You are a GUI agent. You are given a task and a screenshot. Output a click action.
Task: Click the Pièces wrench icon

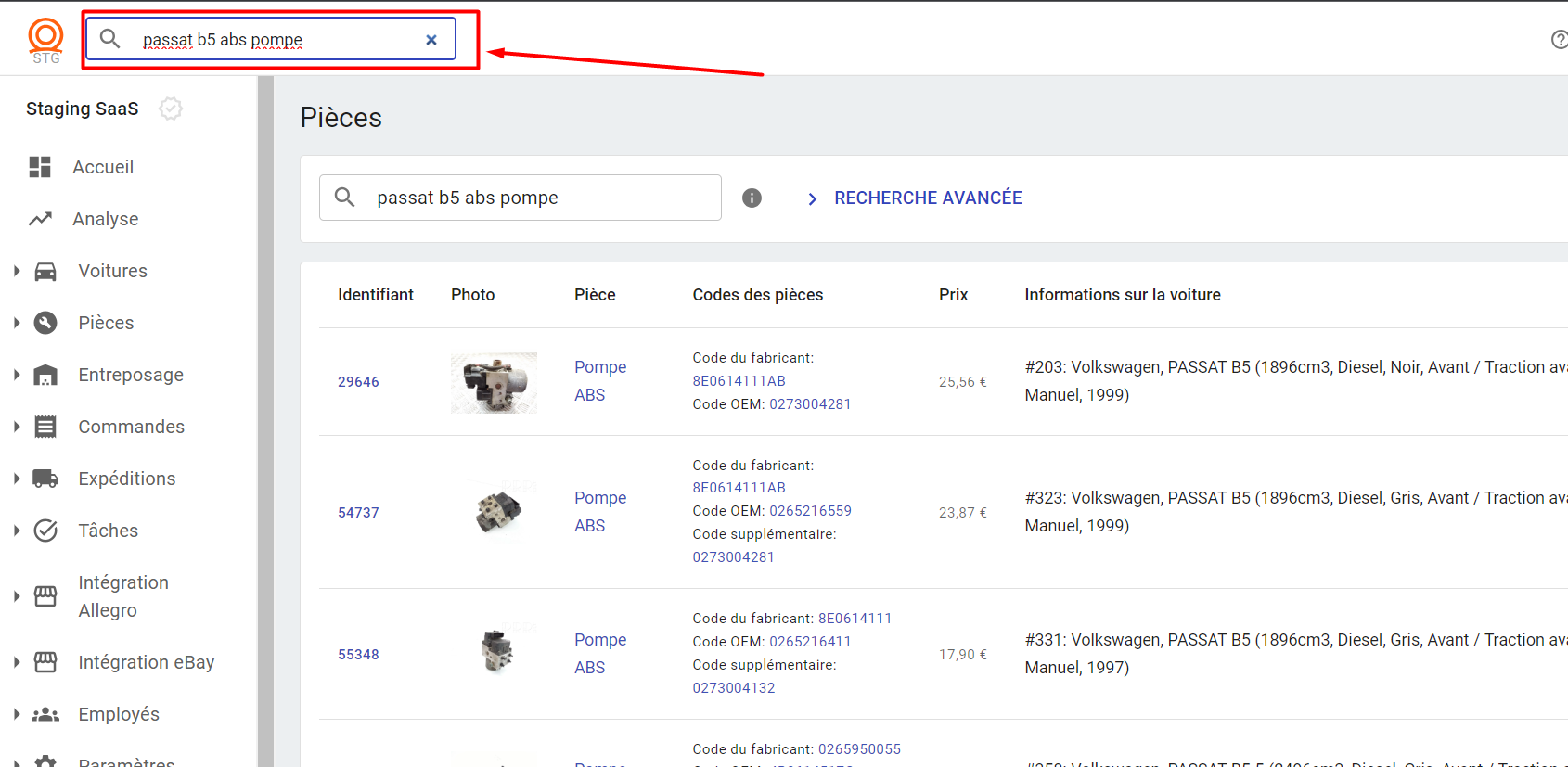(45, 323)
